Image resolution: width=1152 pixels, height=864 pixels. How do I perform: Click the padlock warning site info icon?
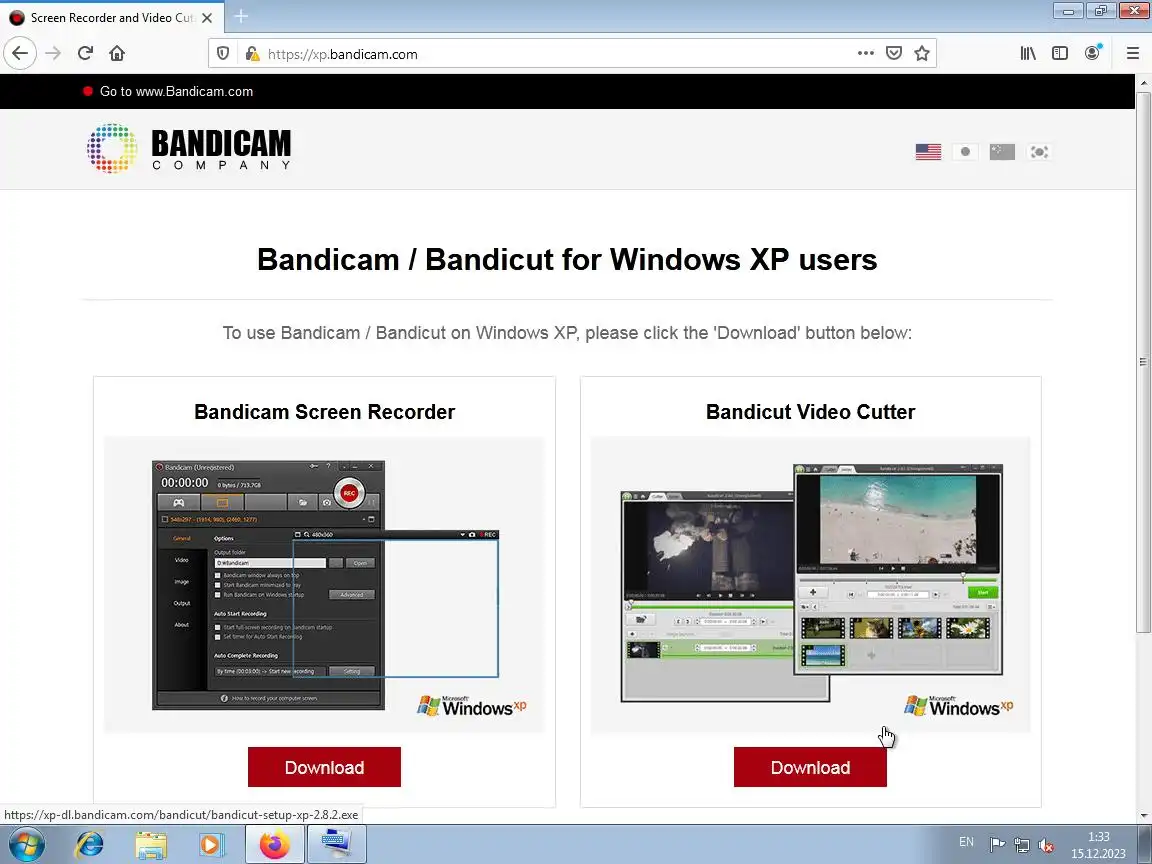pos(253,54)
